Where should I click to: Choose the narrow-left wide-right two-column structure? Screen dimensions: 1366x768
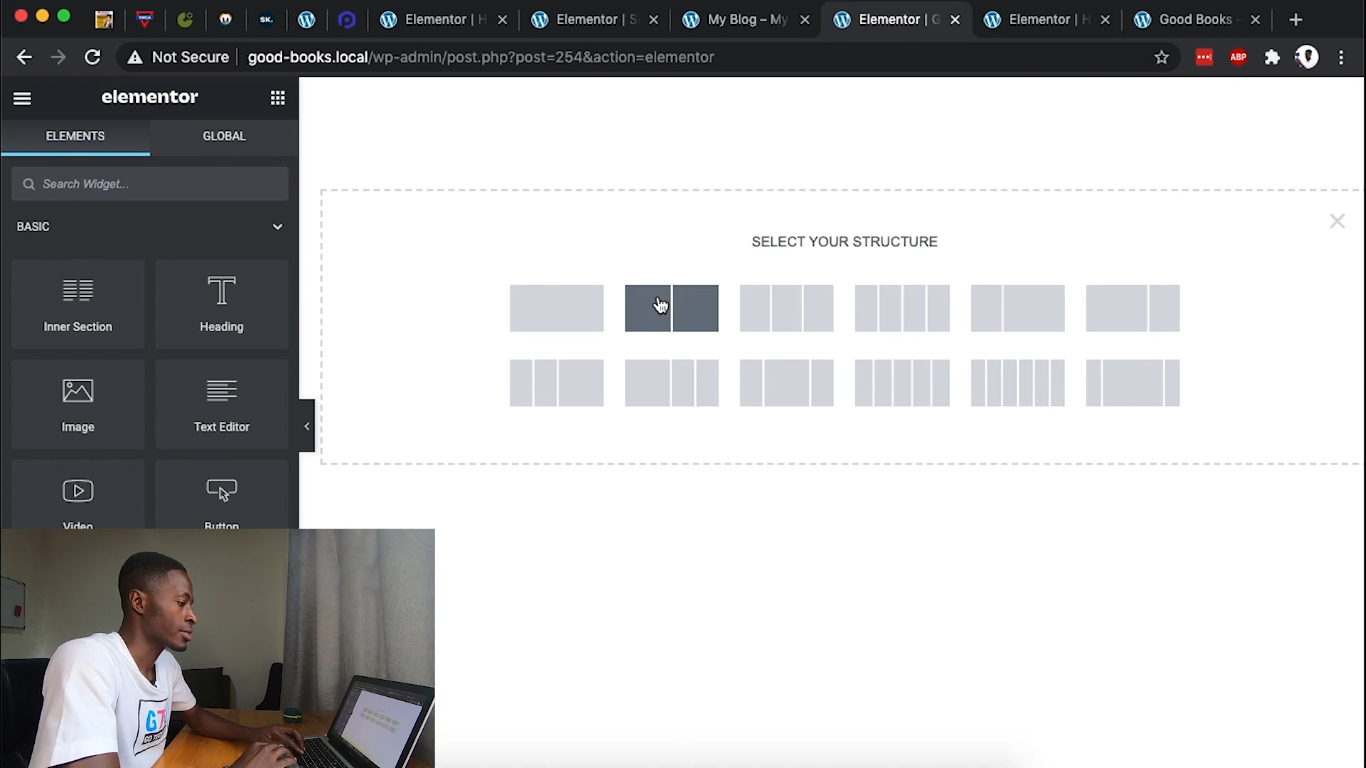(1018, 308)
